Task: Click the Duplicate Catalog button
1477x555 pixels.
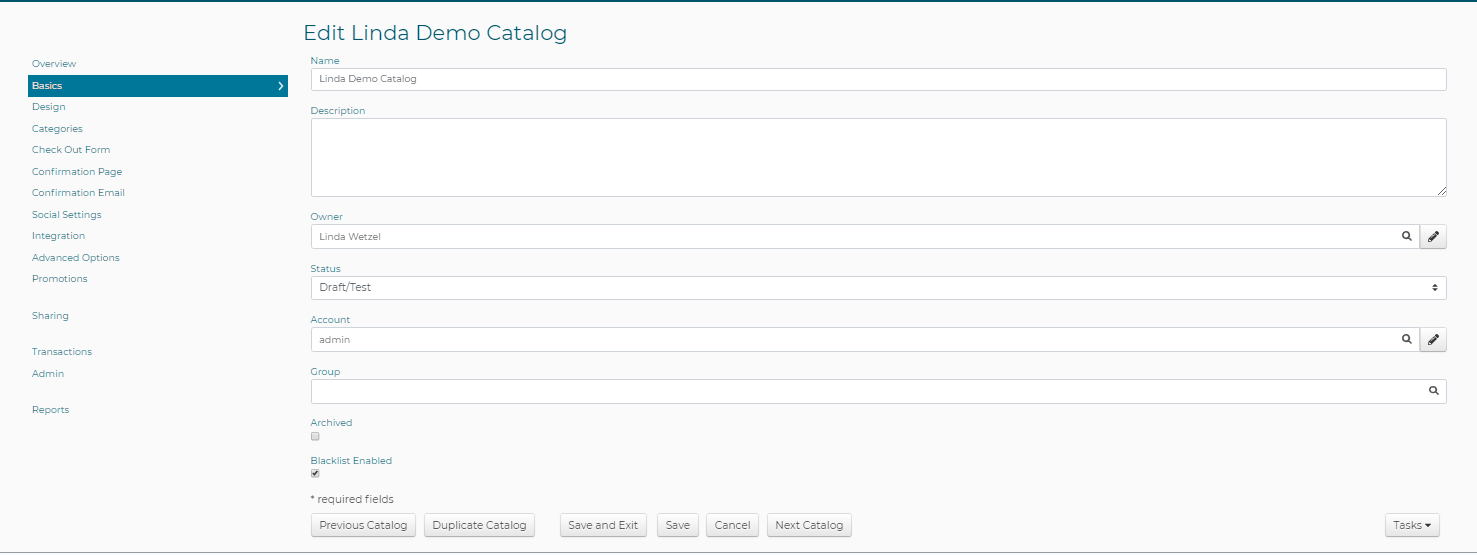Action: (x=479, y=525)
